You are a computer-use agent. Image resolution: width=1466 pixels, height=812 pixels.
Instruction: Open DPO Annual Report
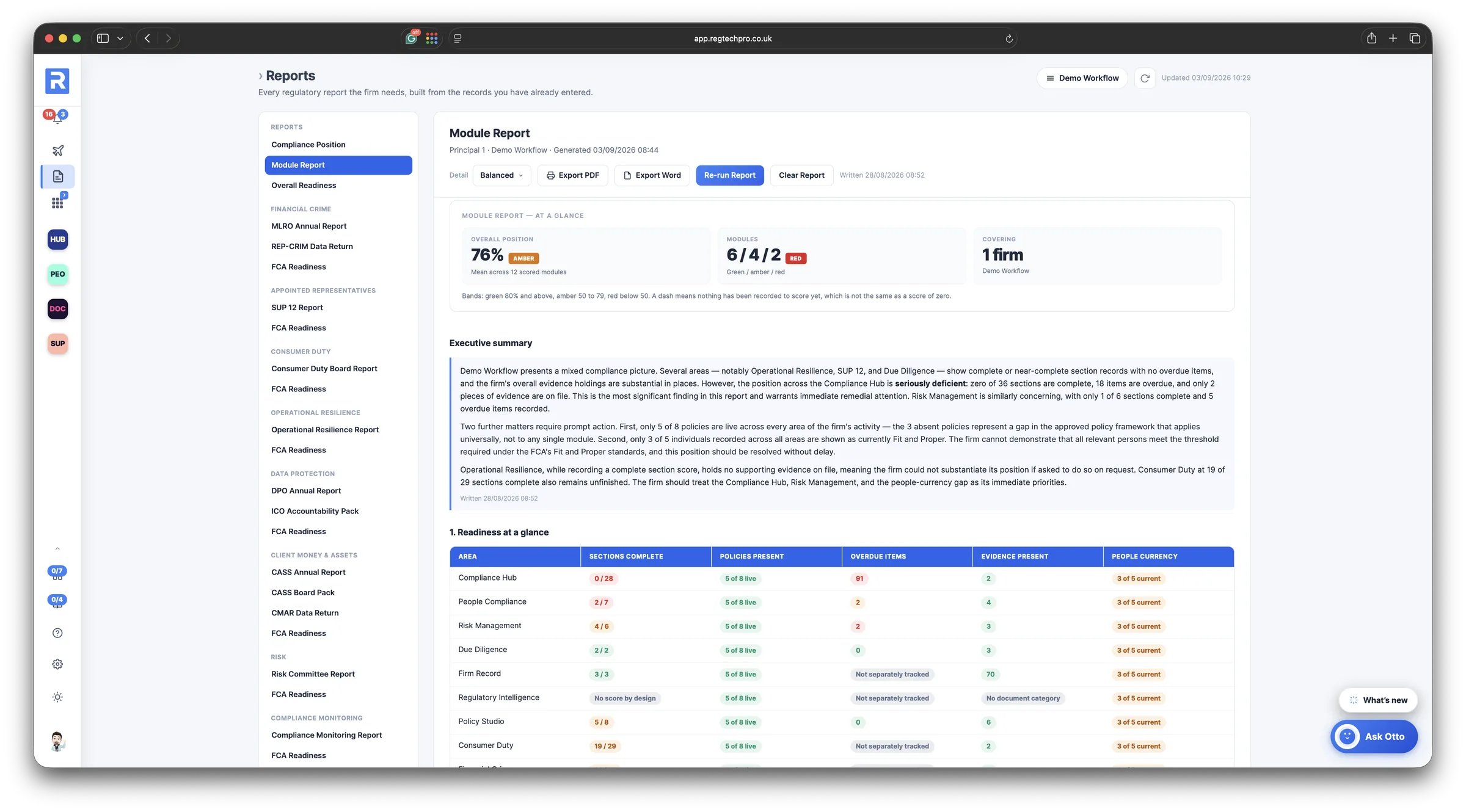pos(338,491)
